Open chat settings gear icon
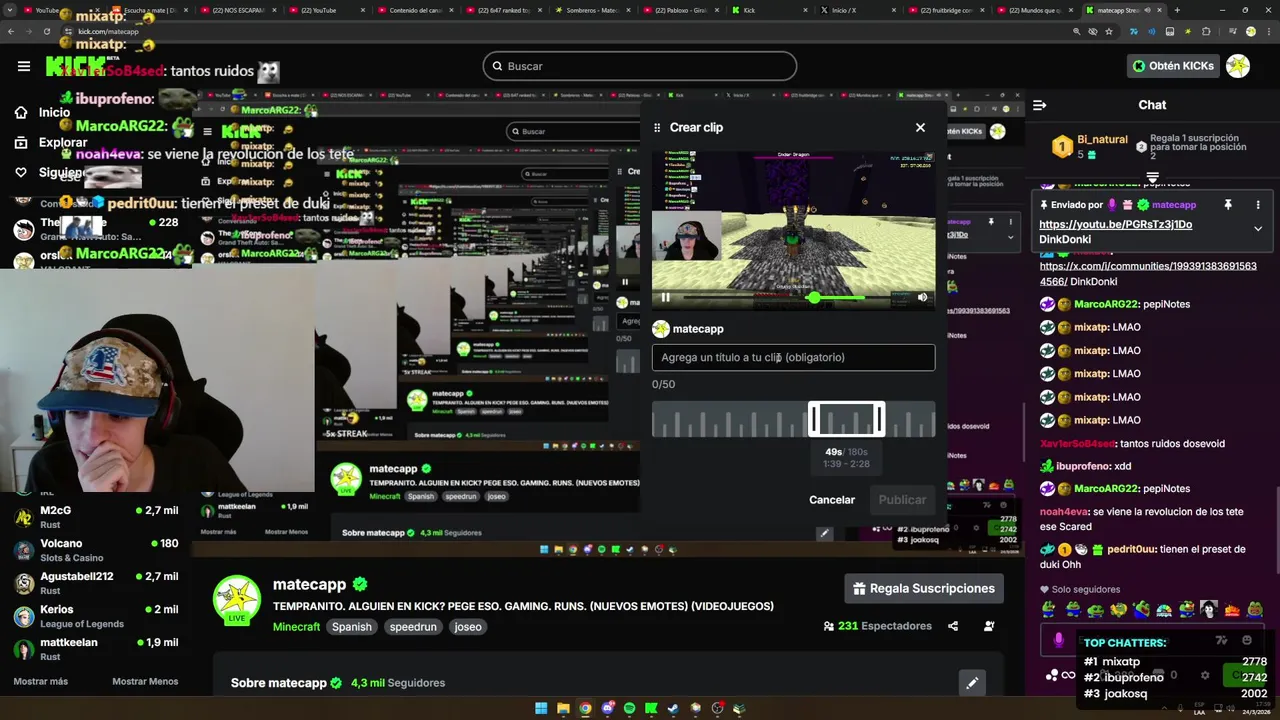1280x720 pixels. 1205,675
